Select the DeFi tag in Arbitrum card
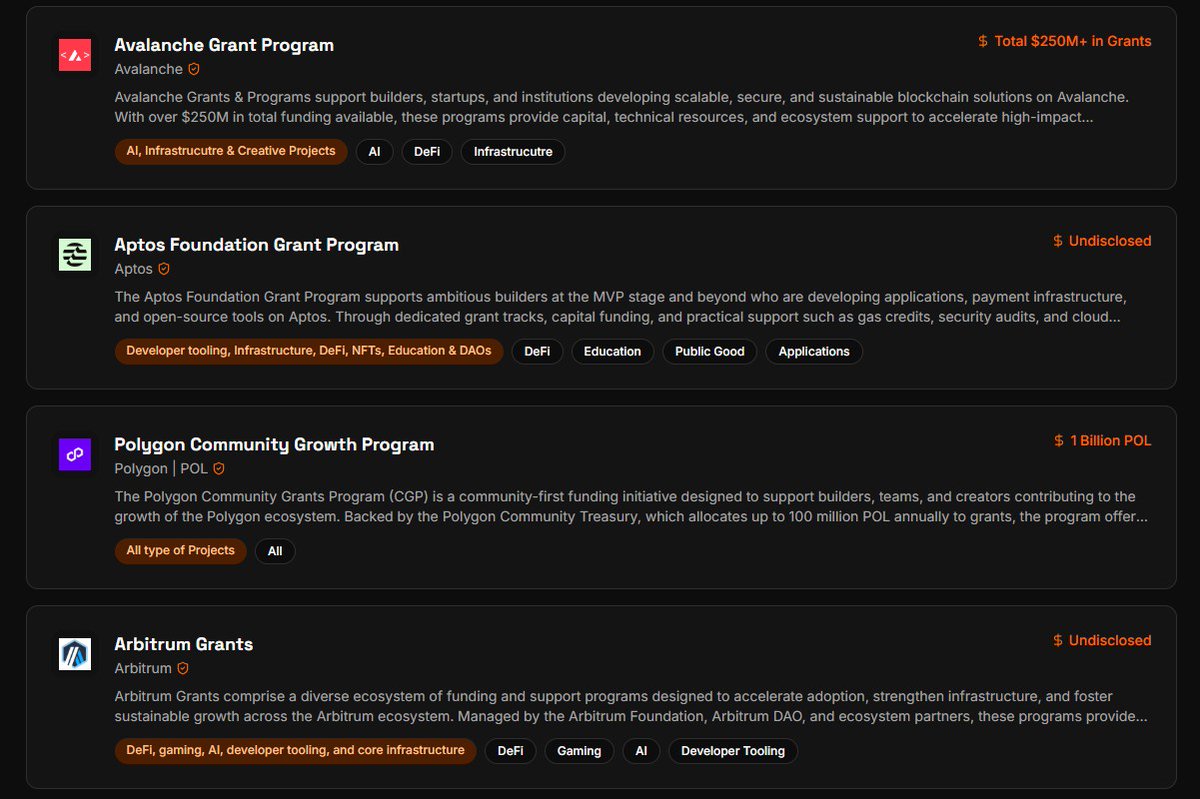Viewport: 1200px width, 799px height. [x=510, y=751]
